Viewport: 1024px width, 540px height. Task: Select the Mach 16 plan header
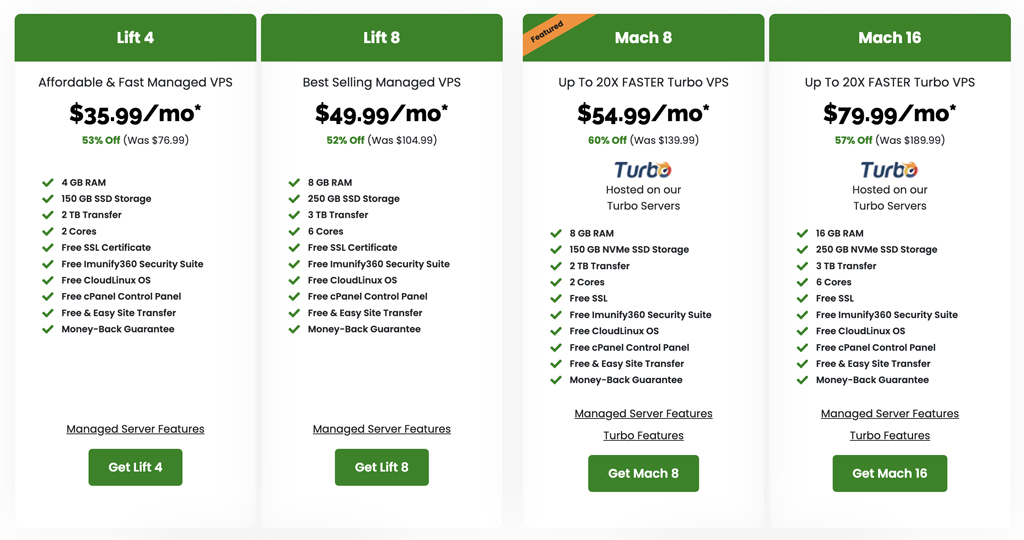tap(889, 38)
